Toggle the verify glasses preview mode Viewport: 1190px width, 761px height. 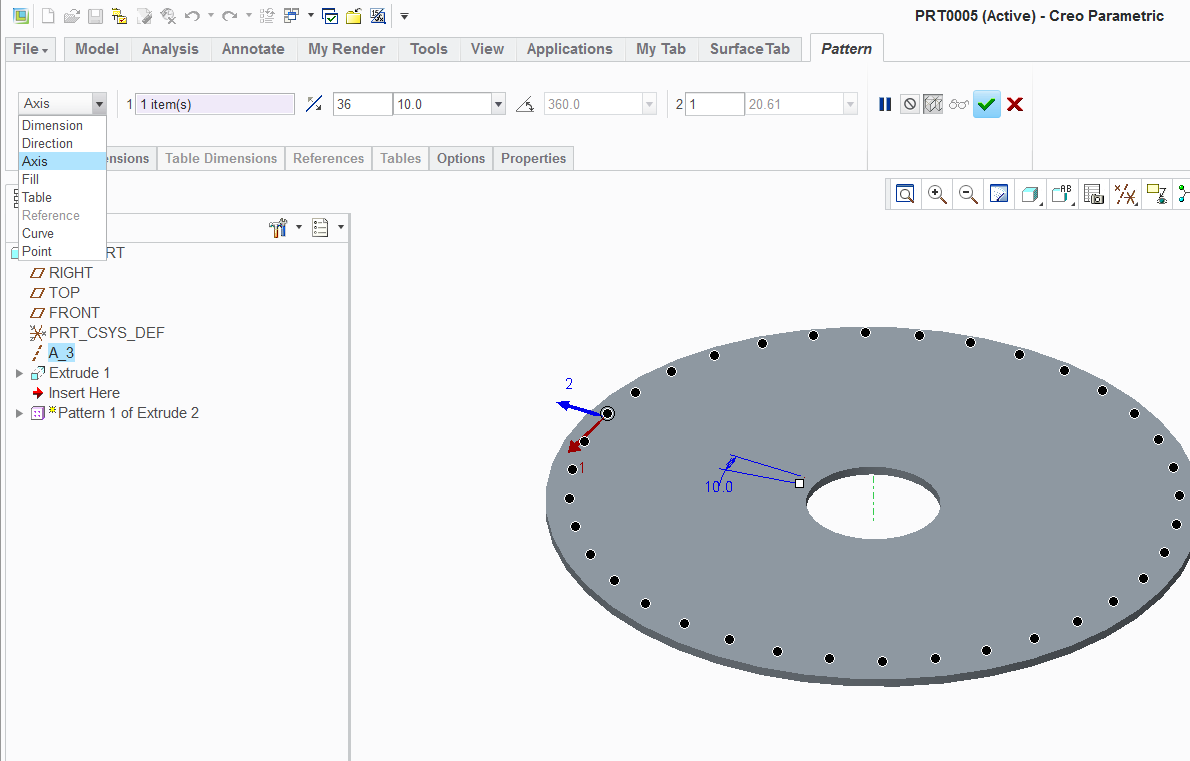tap(959, 105)
